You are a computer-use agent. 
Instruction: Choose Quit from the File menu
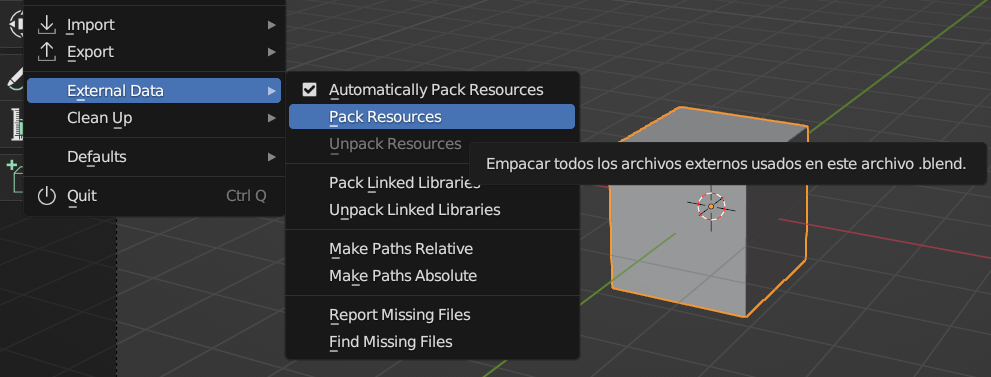tap(154, 196)
